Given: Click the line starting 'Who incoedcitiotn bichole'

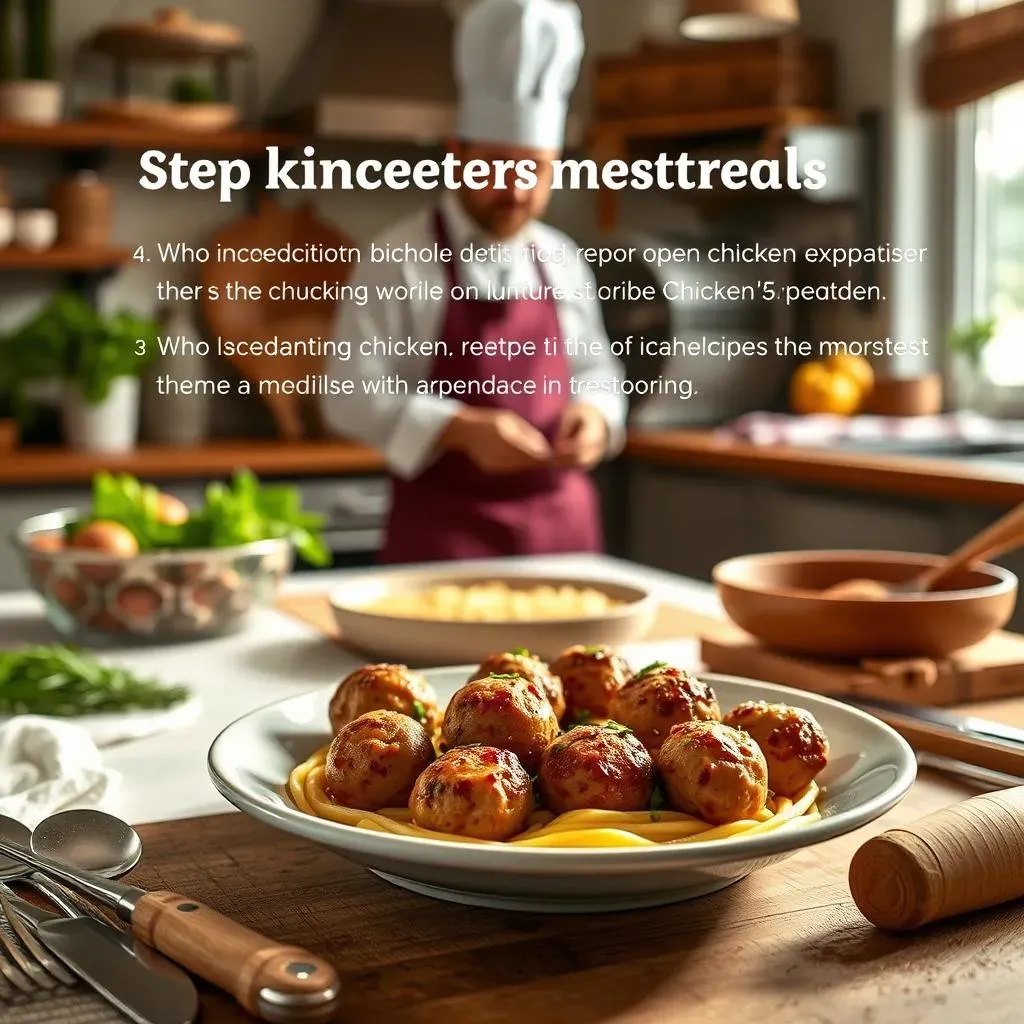Looking at the screenshot, I should pos(541,253).
